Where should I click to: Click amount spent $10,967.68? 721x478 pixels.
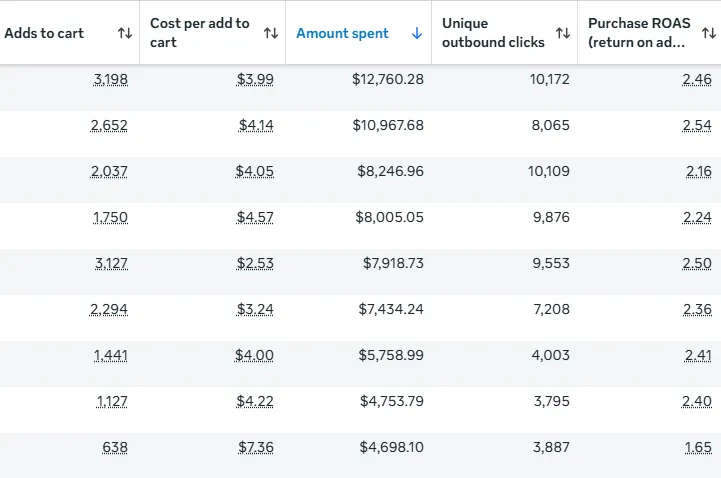(x=388, y=125)
